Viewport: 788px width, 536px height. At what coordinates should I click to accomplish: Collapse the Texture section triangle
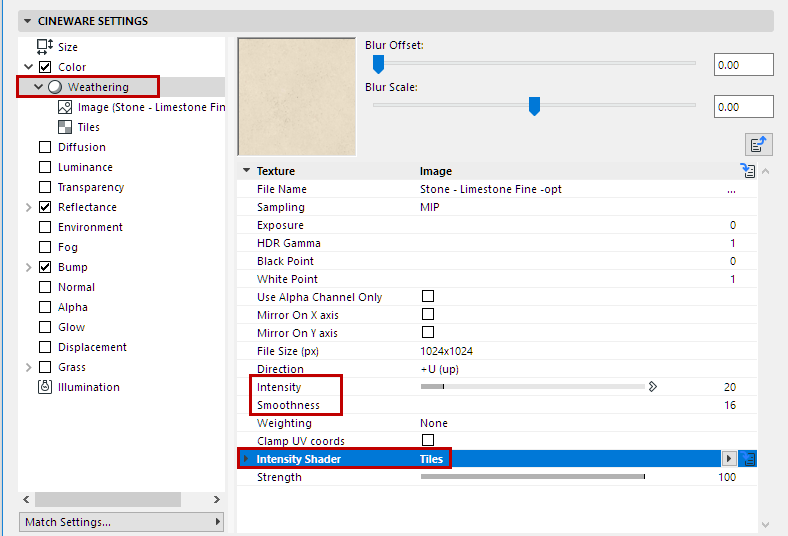(x=246, y=170)
